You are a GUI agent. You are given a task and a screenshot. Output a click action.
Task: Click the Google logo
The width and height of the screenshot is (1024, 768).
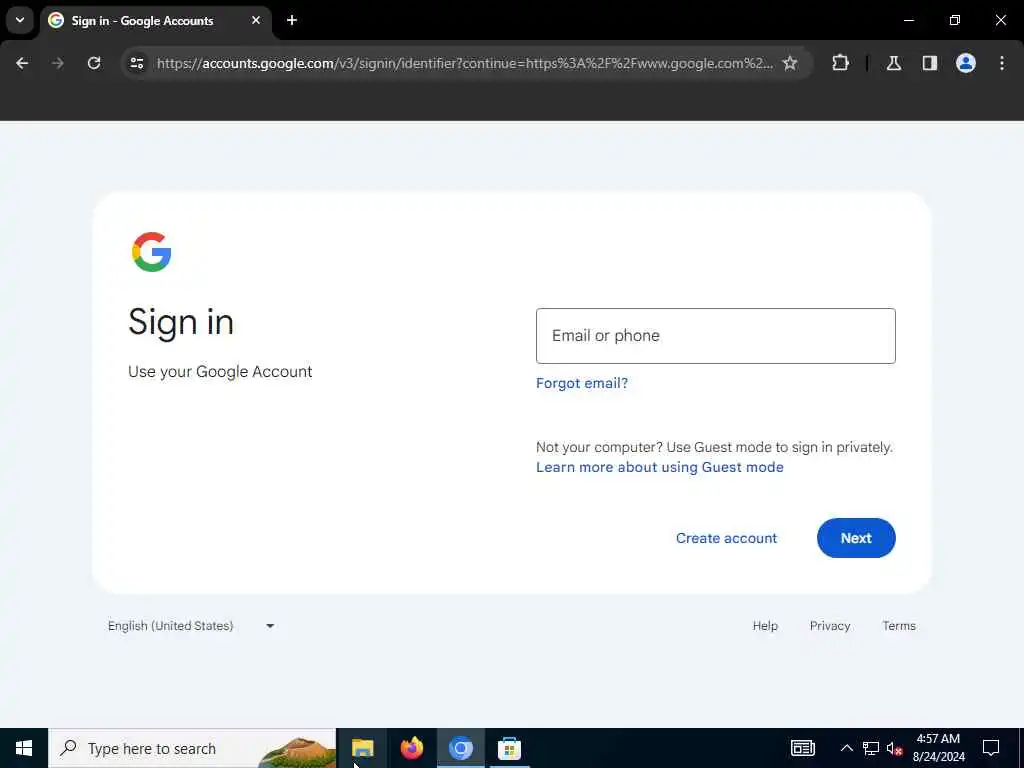coord(152,252)
